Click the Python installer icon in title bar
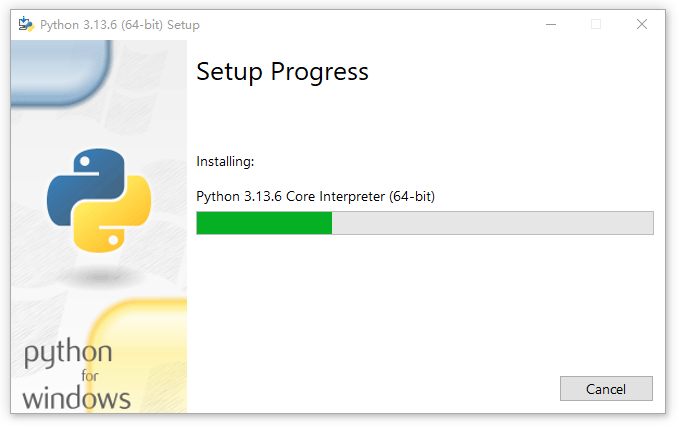 tap(26, 24)
